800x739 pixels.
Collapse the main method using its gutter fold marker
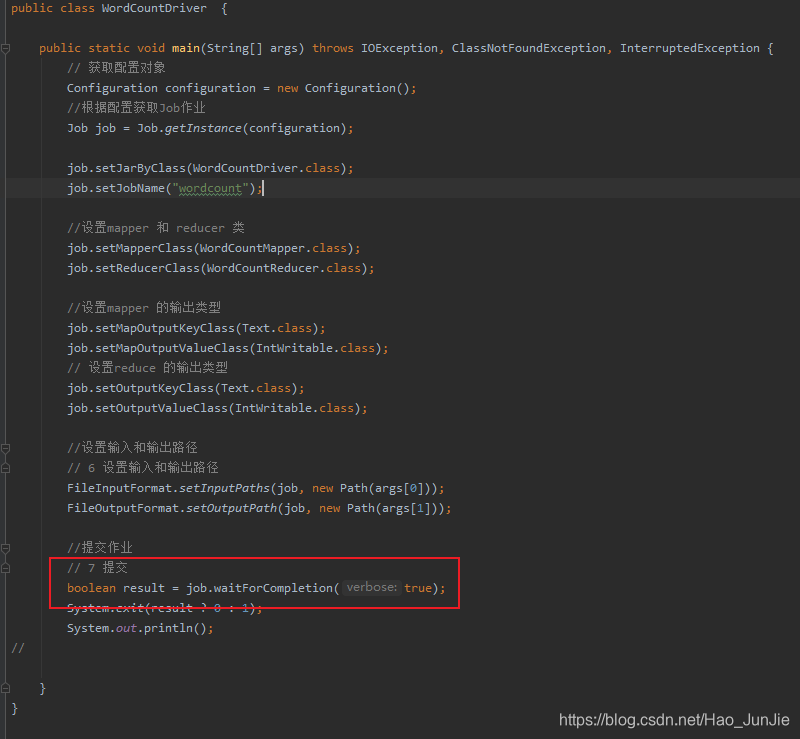(x=6, y=48)
